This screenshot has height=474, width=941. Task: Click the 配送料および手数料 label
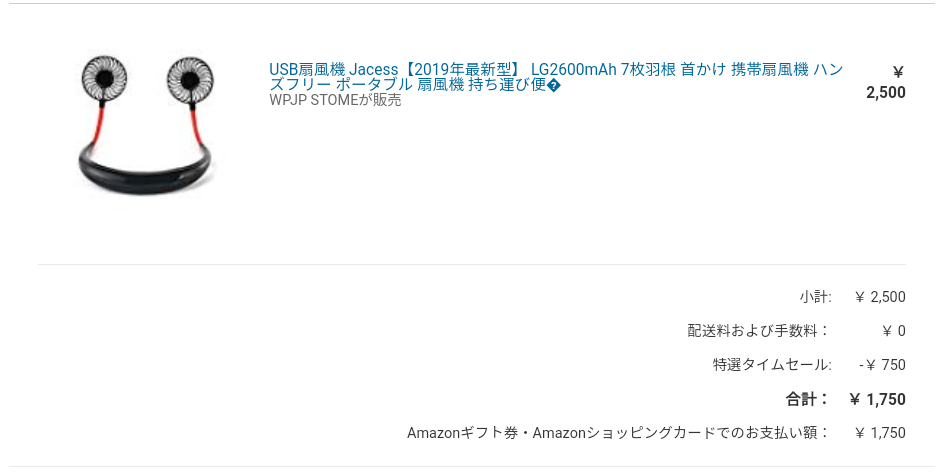coord(759,331)
